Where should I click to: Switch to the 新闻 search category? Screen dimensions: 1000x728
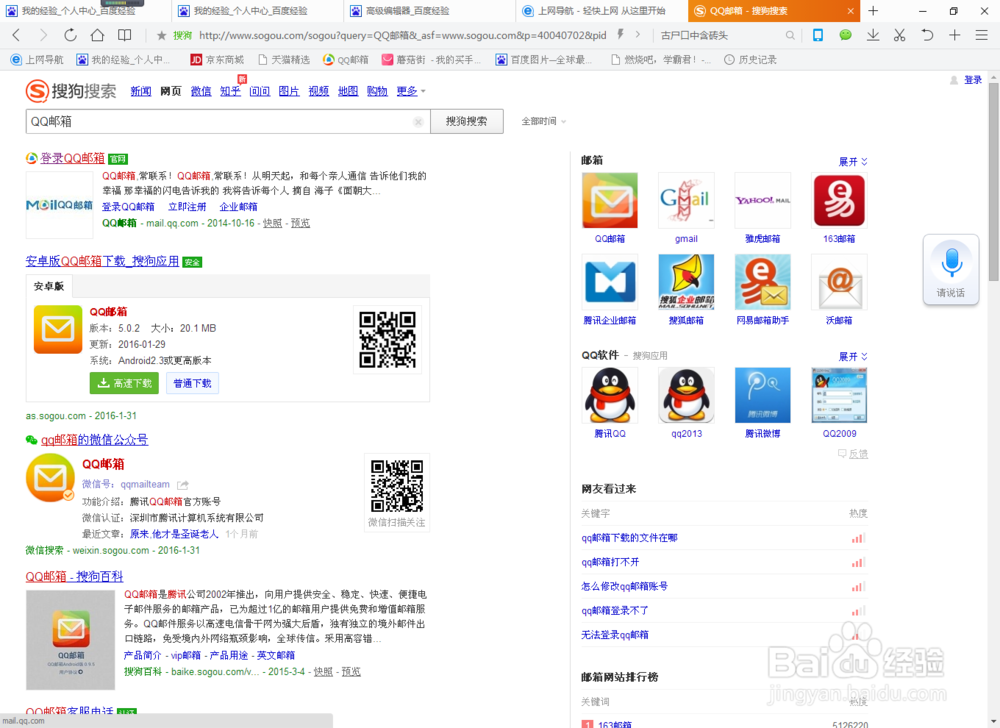(140, 91)
